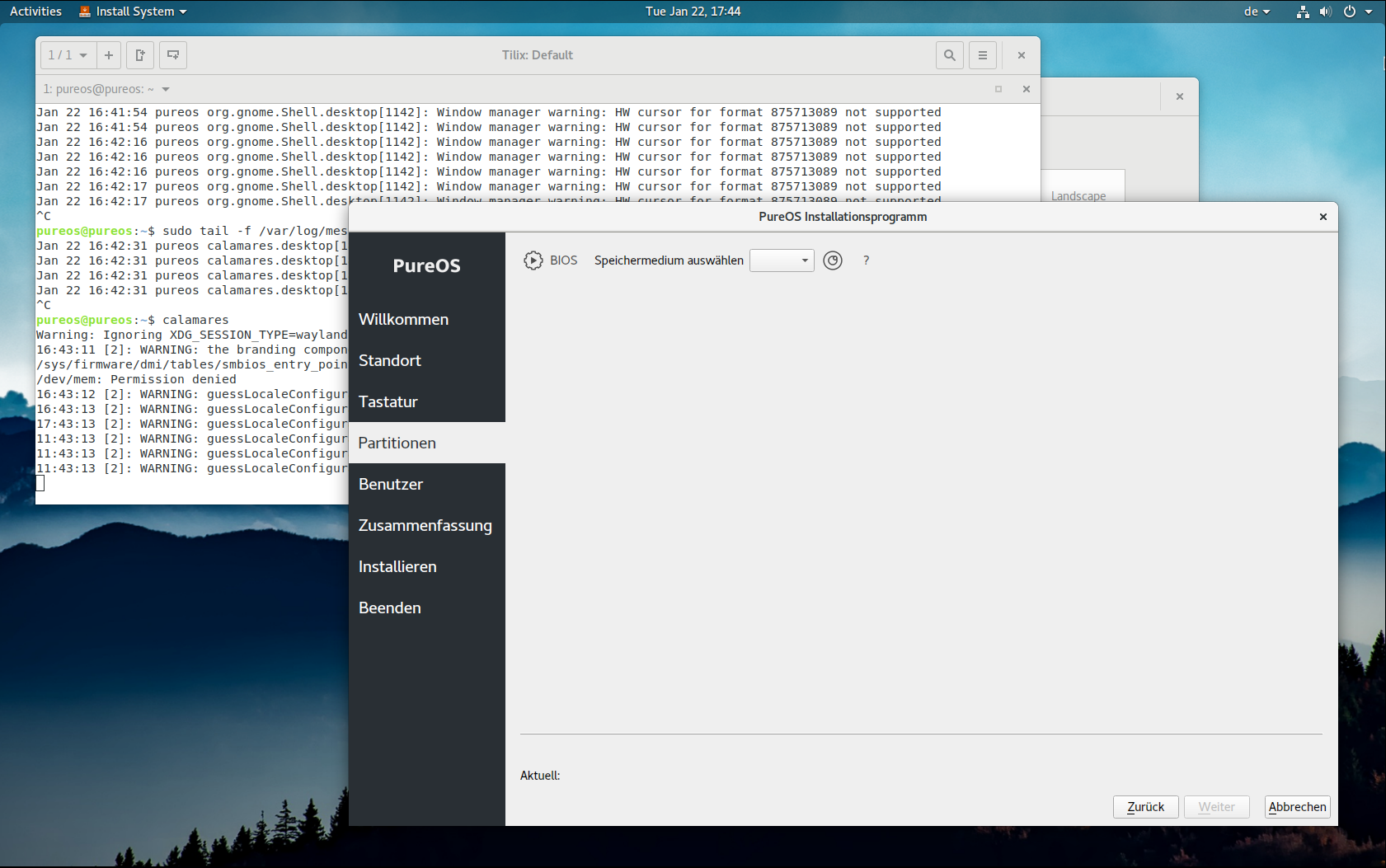Expand the pureos@pureos terminal title menu

166,89
